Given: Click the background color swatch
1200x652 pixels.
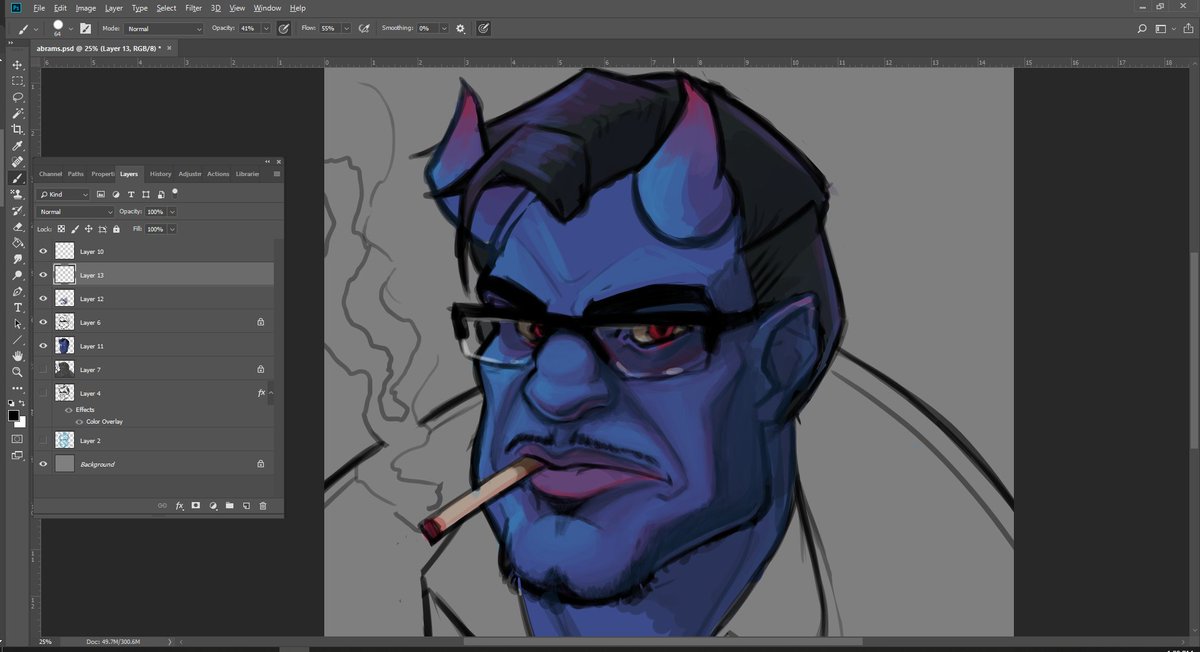Looking at the screenshot, I should (x=21, y=421).
